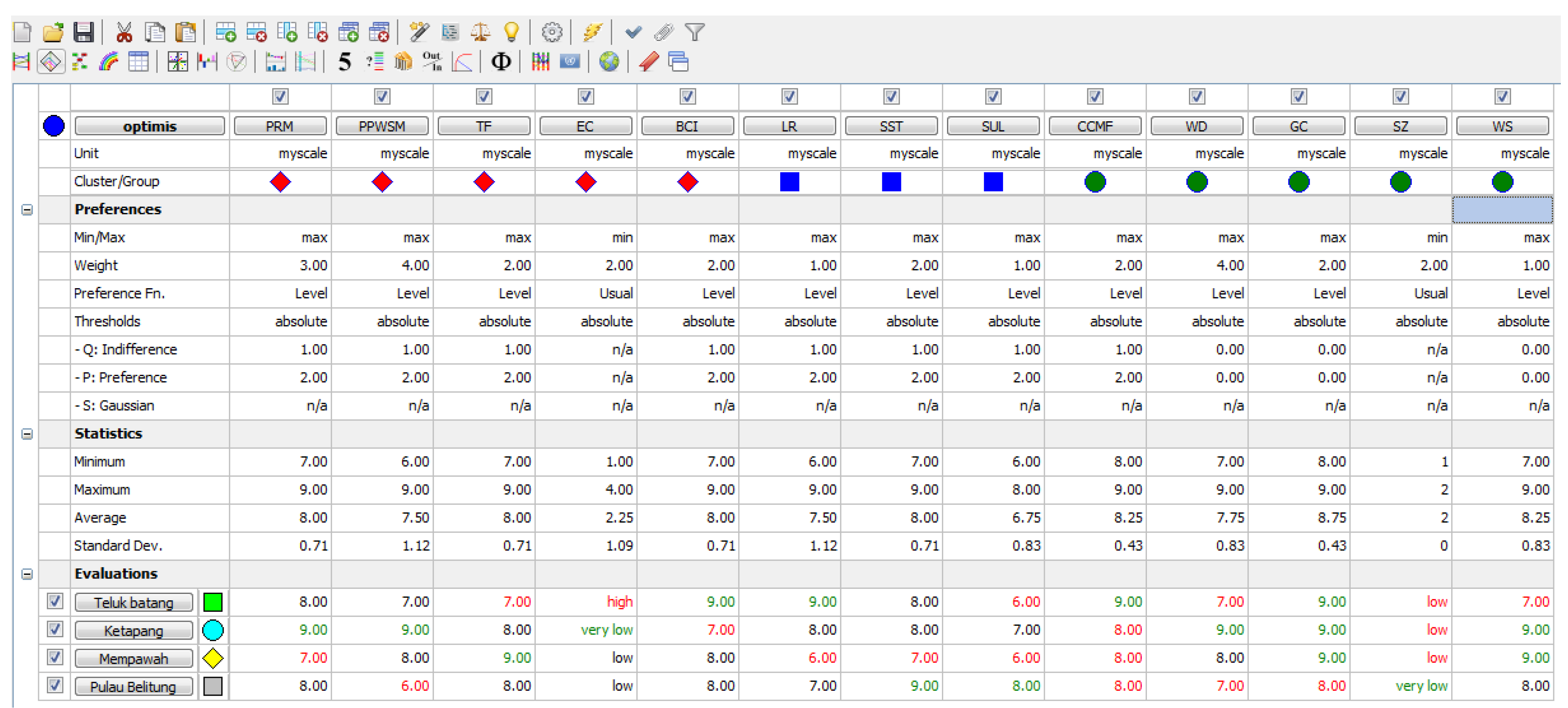The height and width of the screenshot is (708, 1568).
Task: Collapse the Statistics section
Action: [27, 434]
